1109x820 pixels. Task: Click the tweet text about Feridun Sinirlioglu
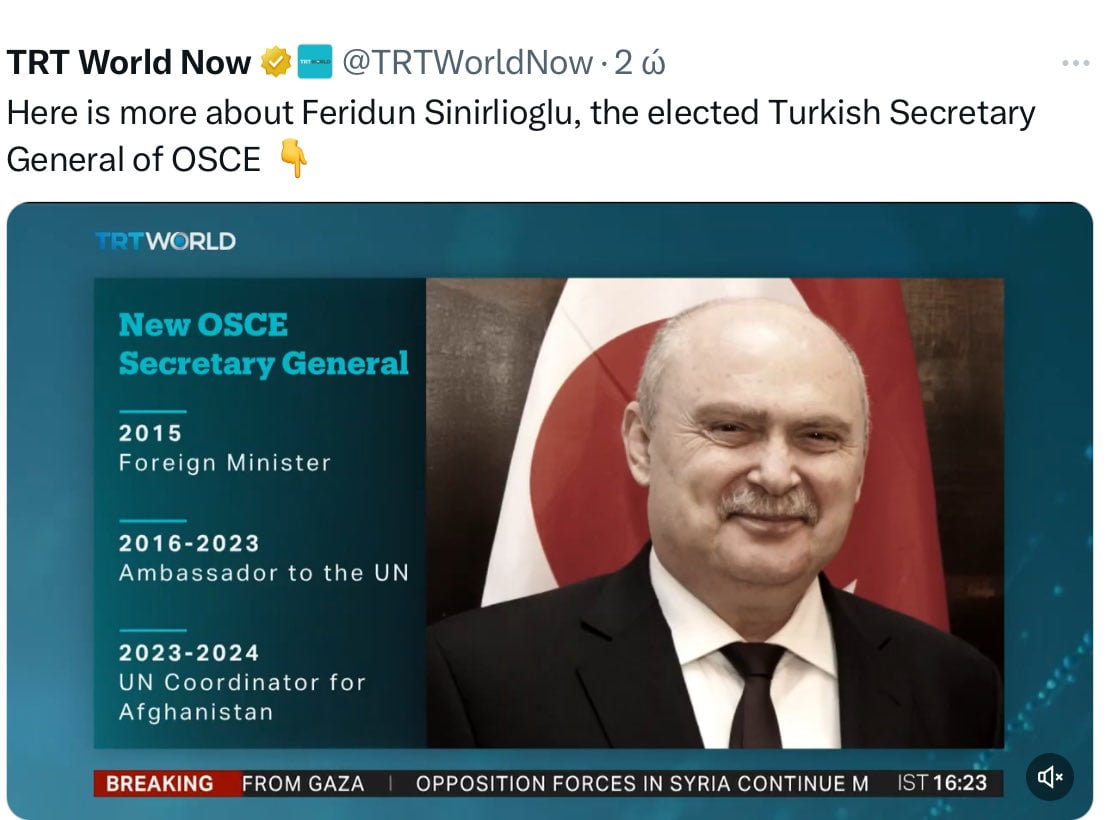tap(520, 113)
